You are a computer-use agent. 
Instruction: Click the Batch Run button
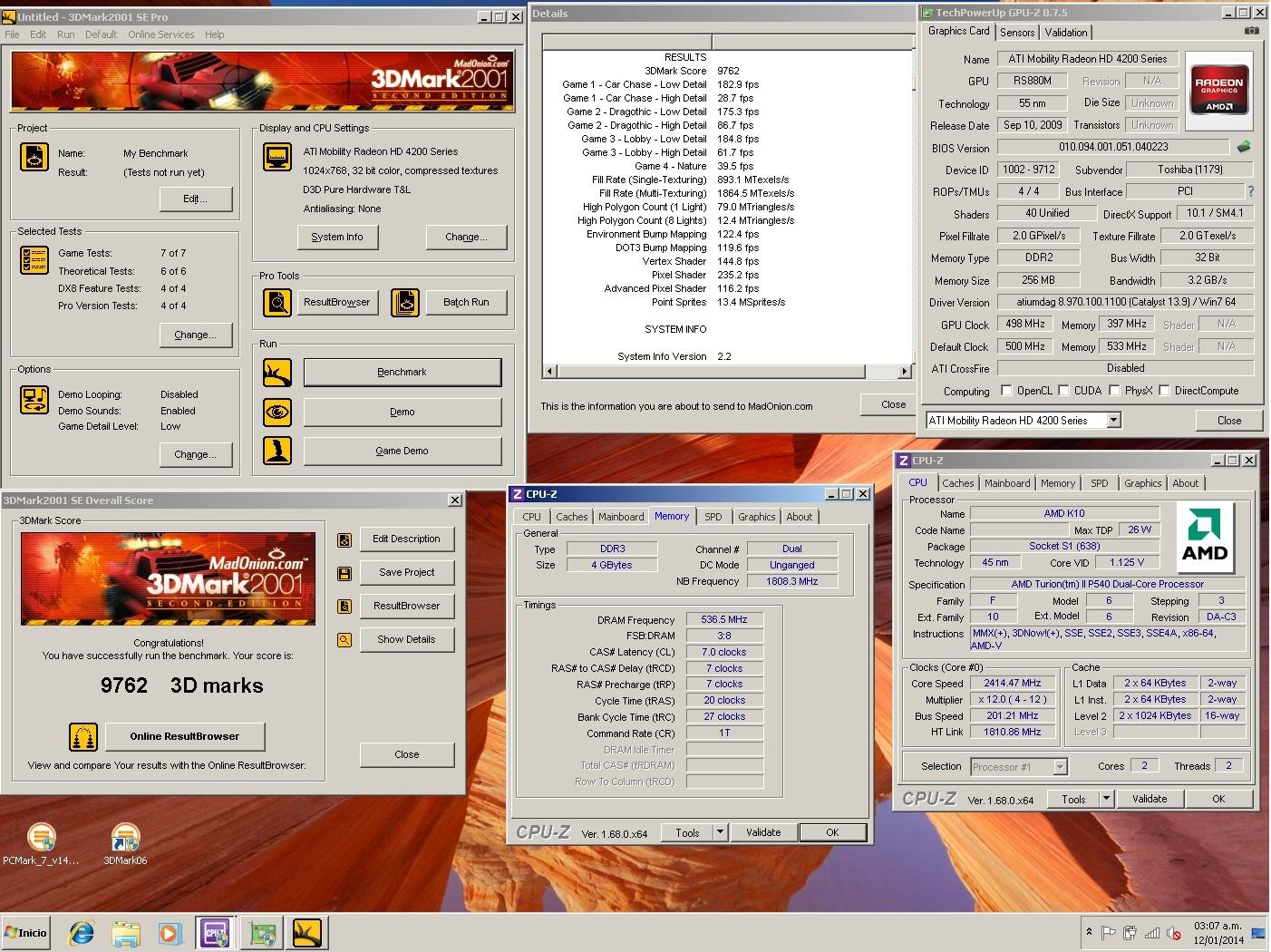point(466,302)
